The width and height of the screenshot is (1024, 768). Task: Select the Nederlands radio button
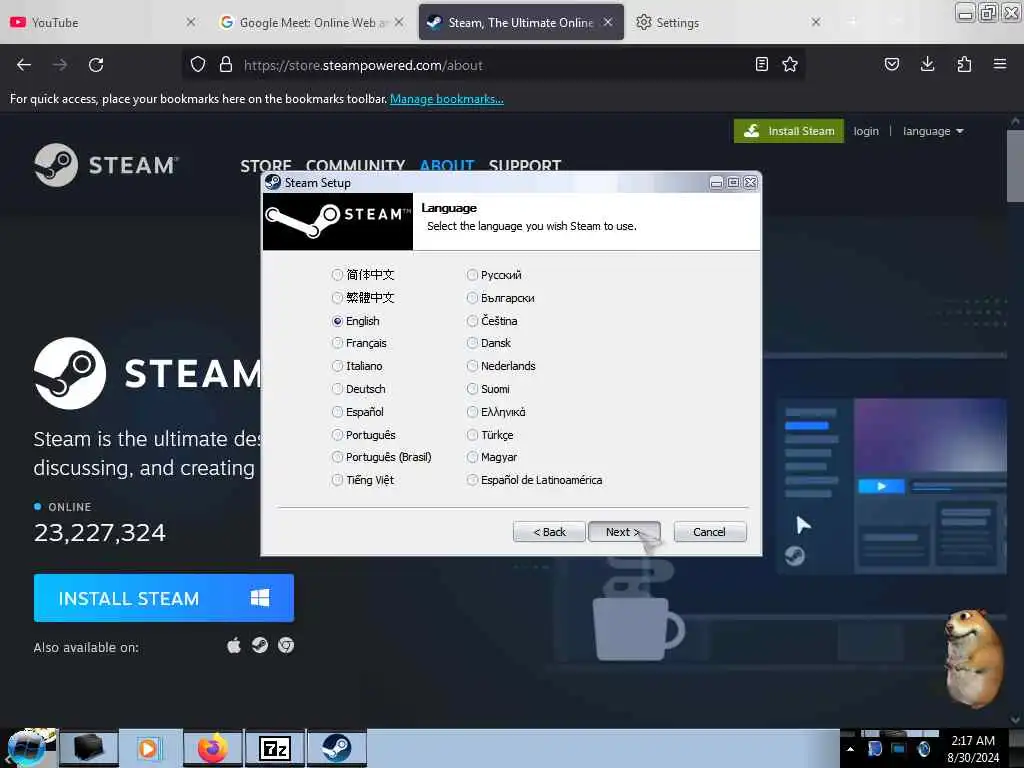pyautogui.click(x=472, y=366)
